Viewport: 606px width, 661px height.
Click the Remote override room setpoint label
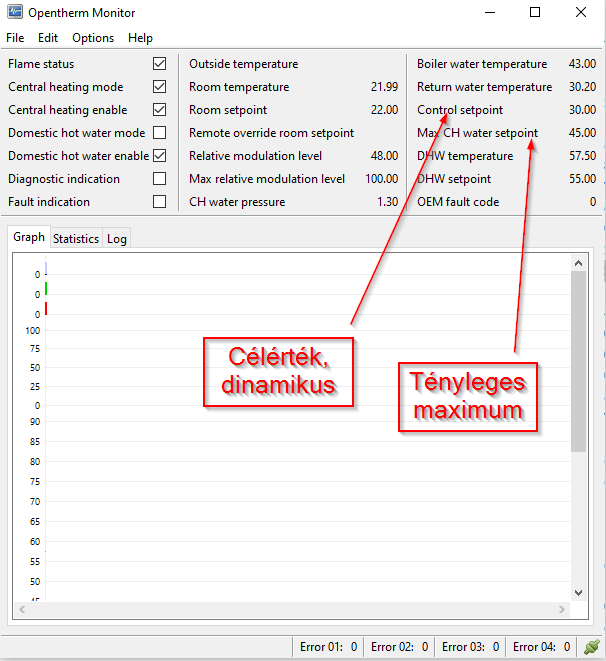[x=271, y=133]
